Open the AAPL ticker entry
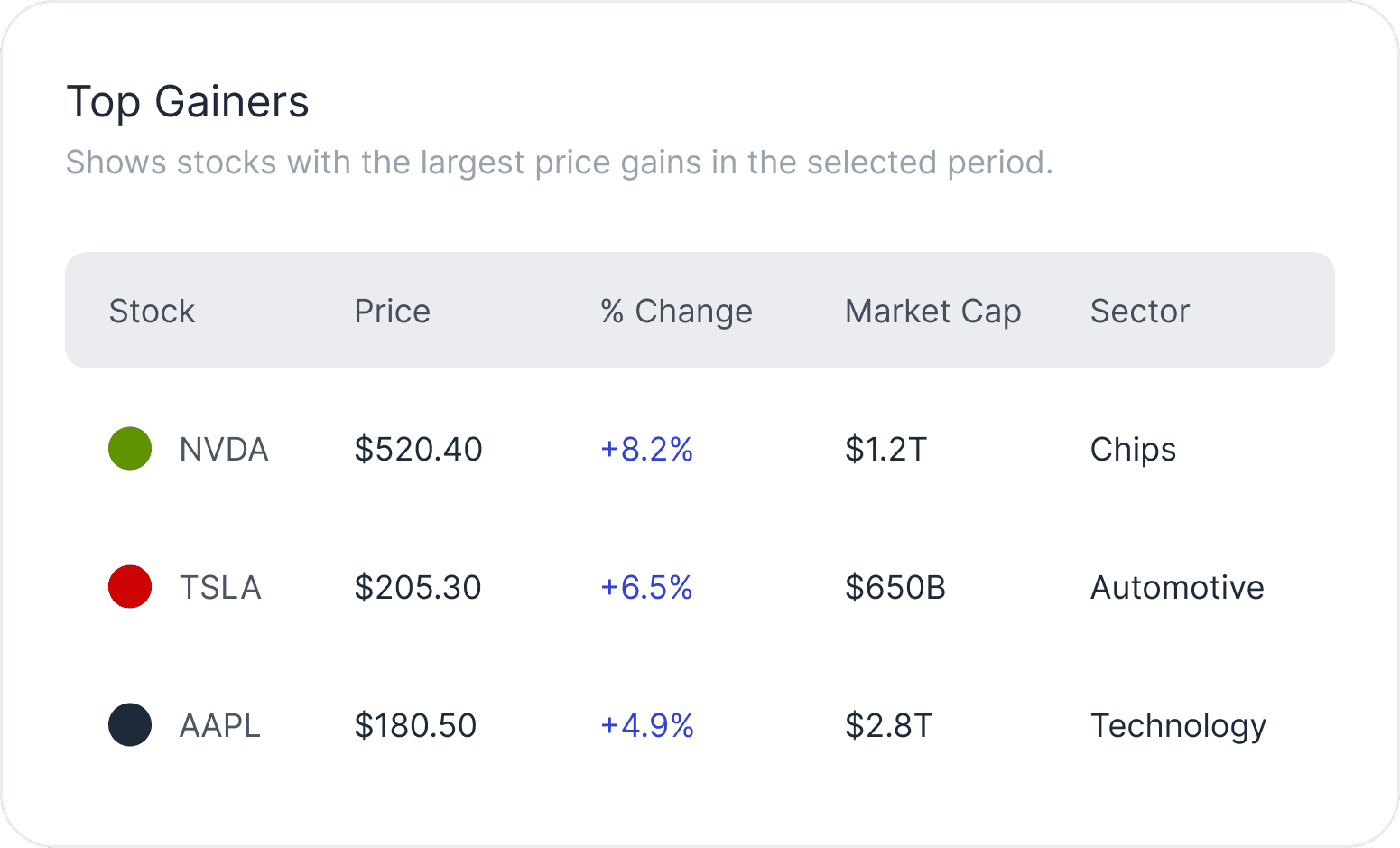Image resolution: width=1400 pixels, height=848 pixels. 220,725
